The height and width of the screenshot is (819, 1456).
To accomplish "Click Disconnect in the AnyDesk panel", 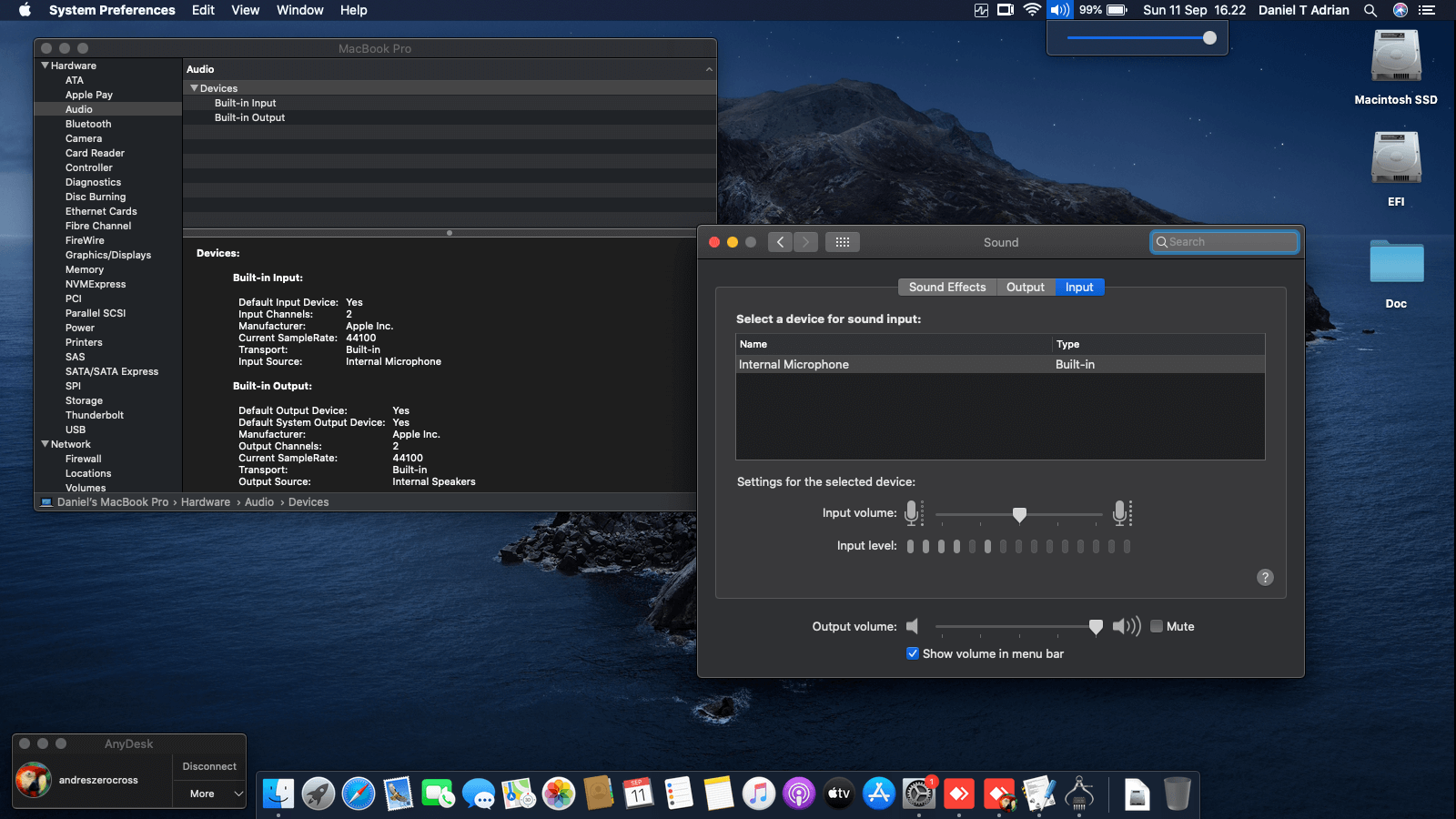I will [209, 766].
